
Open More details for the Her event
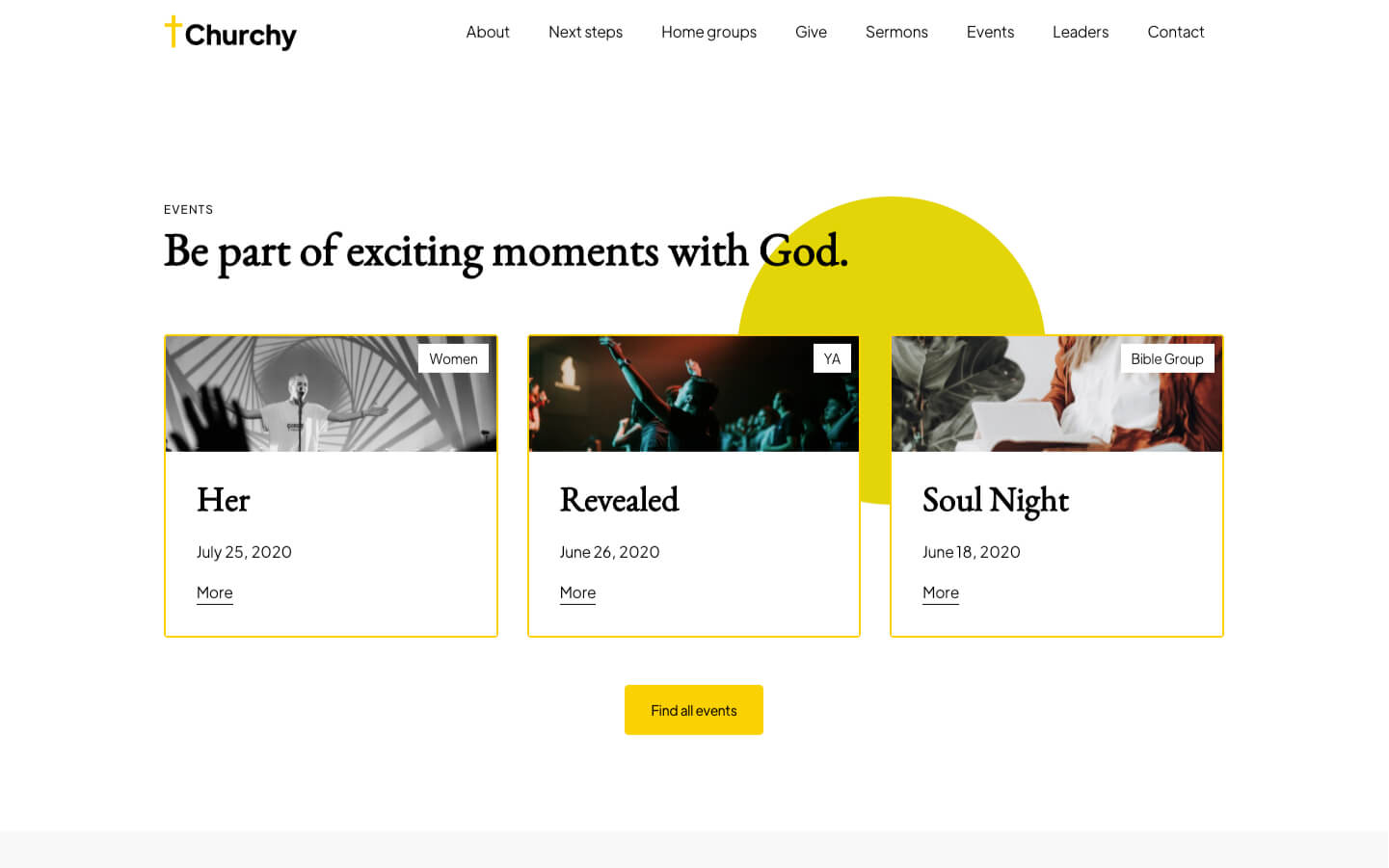click(x=214, y=592)
